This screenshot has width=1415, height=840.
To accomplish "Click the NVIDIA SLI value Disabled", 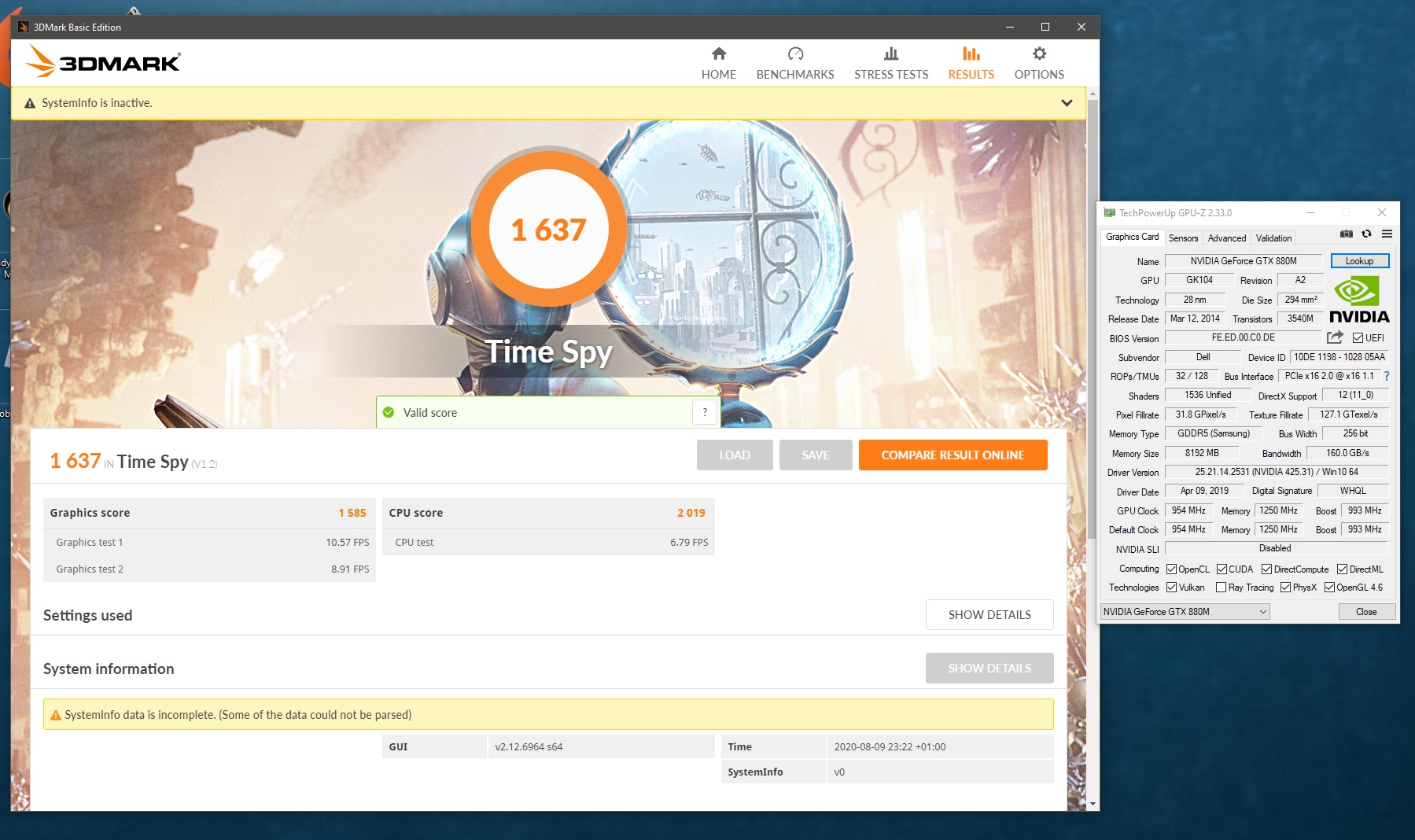I will pos(1276,548).
